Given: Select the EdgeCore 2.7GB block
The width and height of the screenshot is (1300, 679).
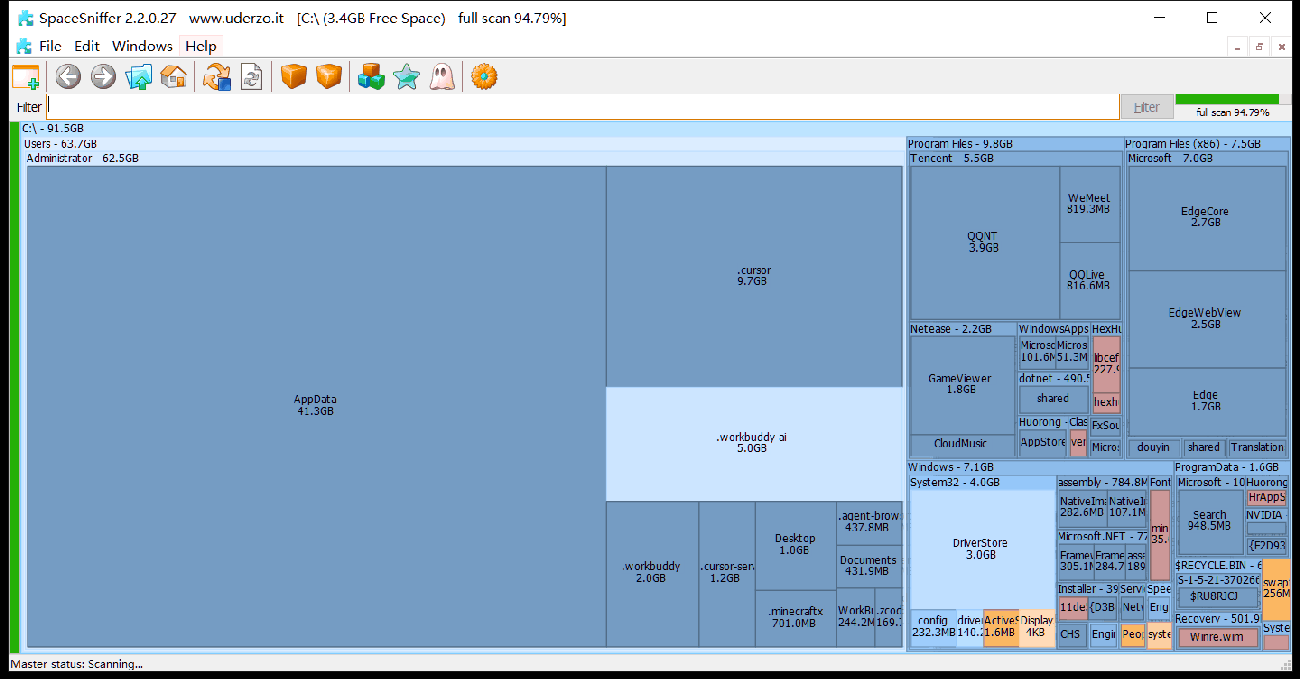Looking at the screenshot, I should point(1206,218).
